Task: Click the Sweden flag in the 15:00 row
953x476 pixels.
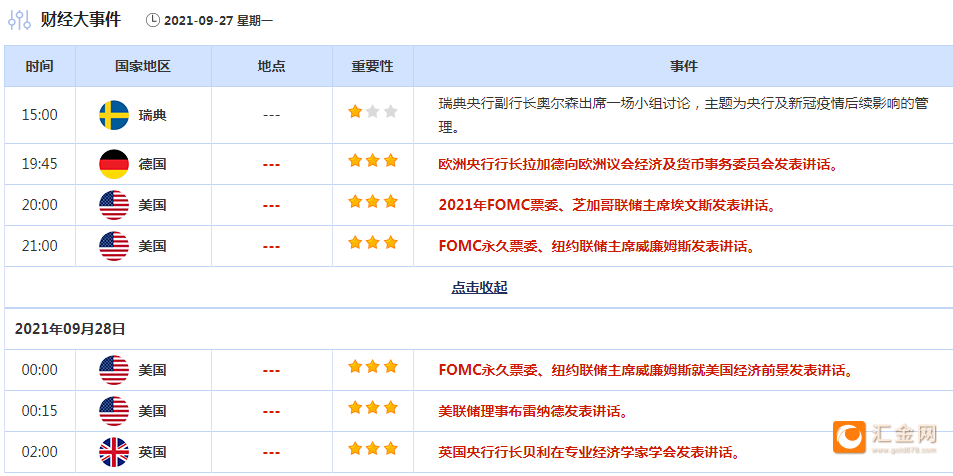Action: 114,115
